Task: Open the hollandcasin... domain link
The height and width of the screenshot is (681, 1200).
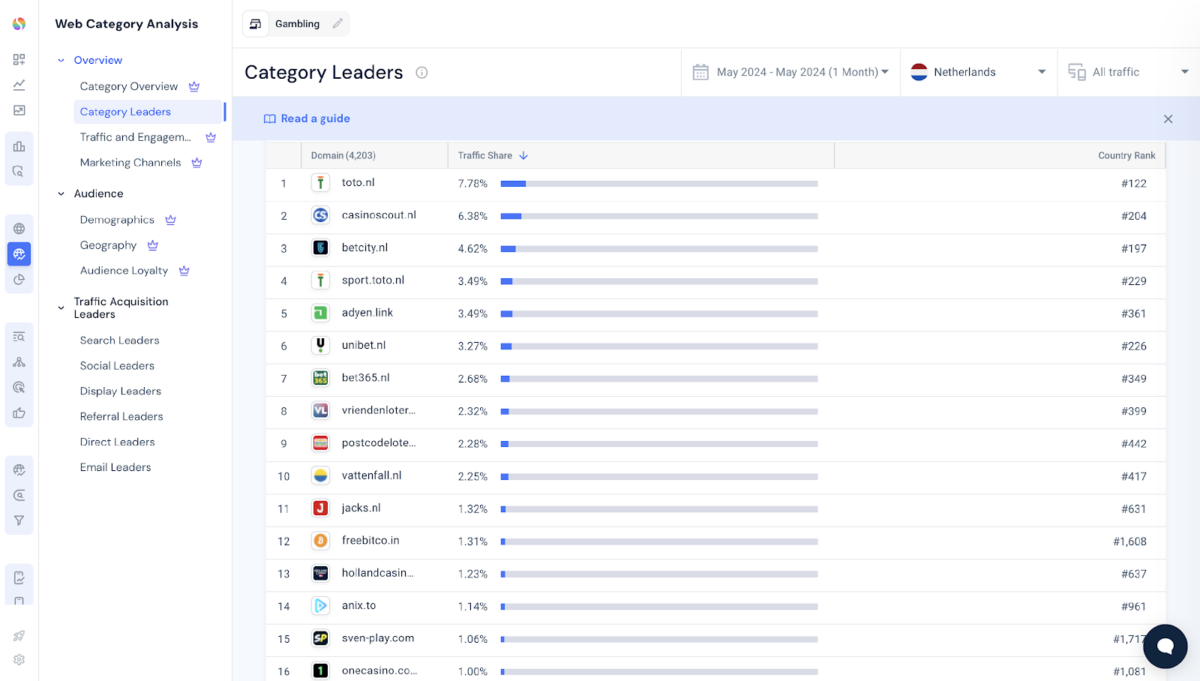Action: click(378, 573)
